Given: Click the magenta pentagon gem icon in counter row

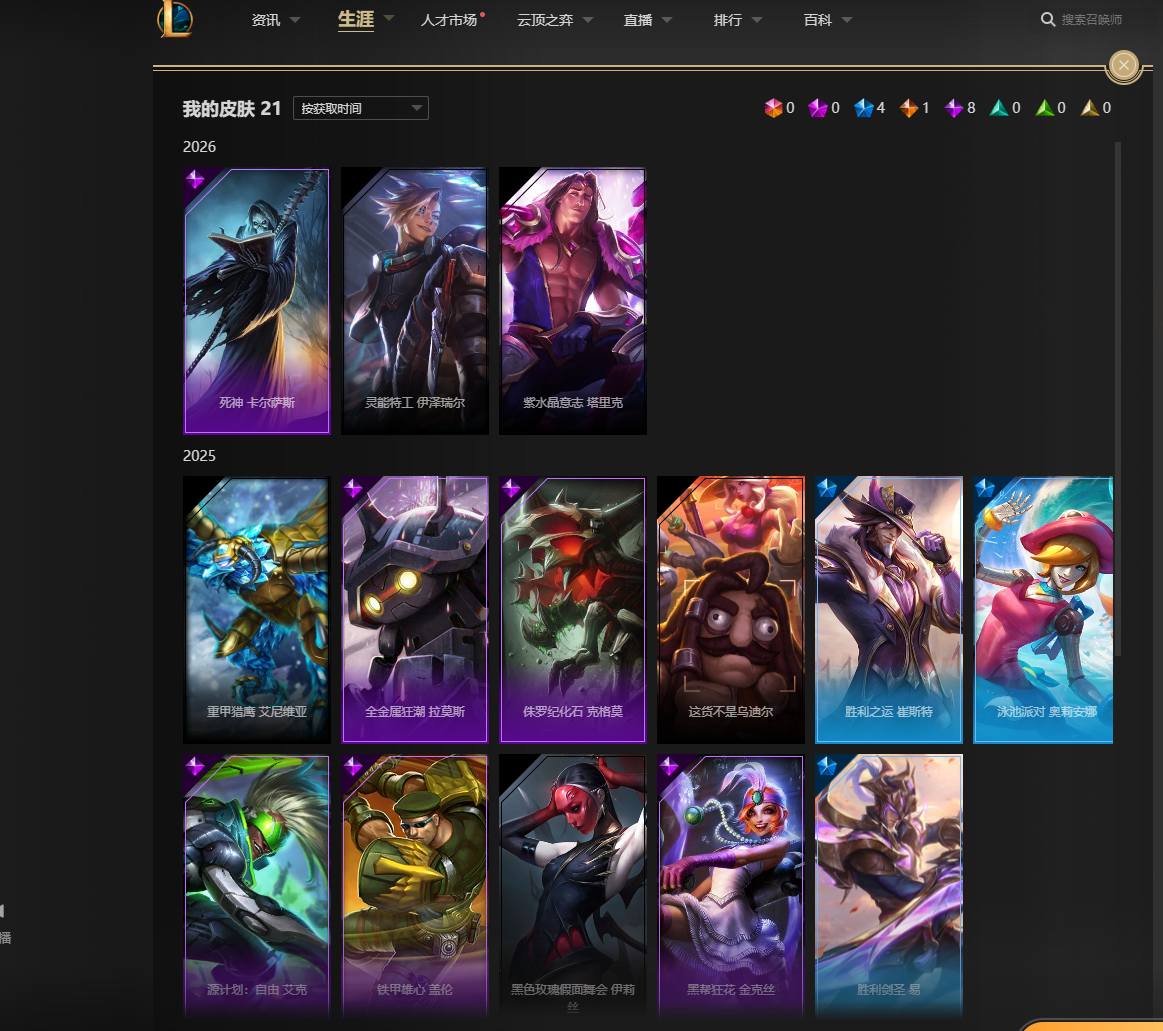Looking at the screenshot, I should point(817,108).
